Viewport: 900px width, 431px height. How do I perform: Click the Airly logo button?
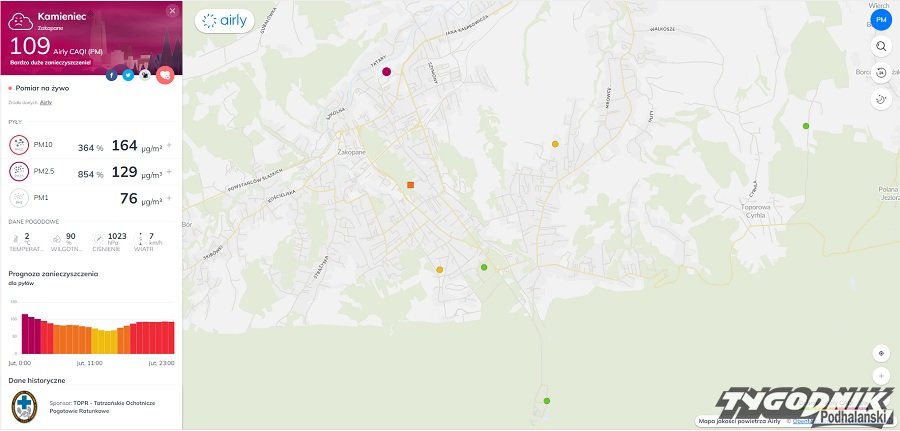click(223, 21)
